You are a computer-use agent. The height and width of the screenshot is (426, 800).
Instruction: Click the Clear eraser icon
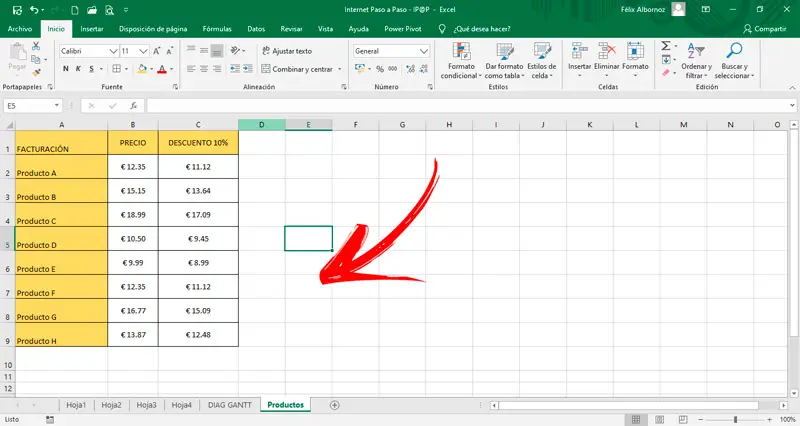click(666, 73)
